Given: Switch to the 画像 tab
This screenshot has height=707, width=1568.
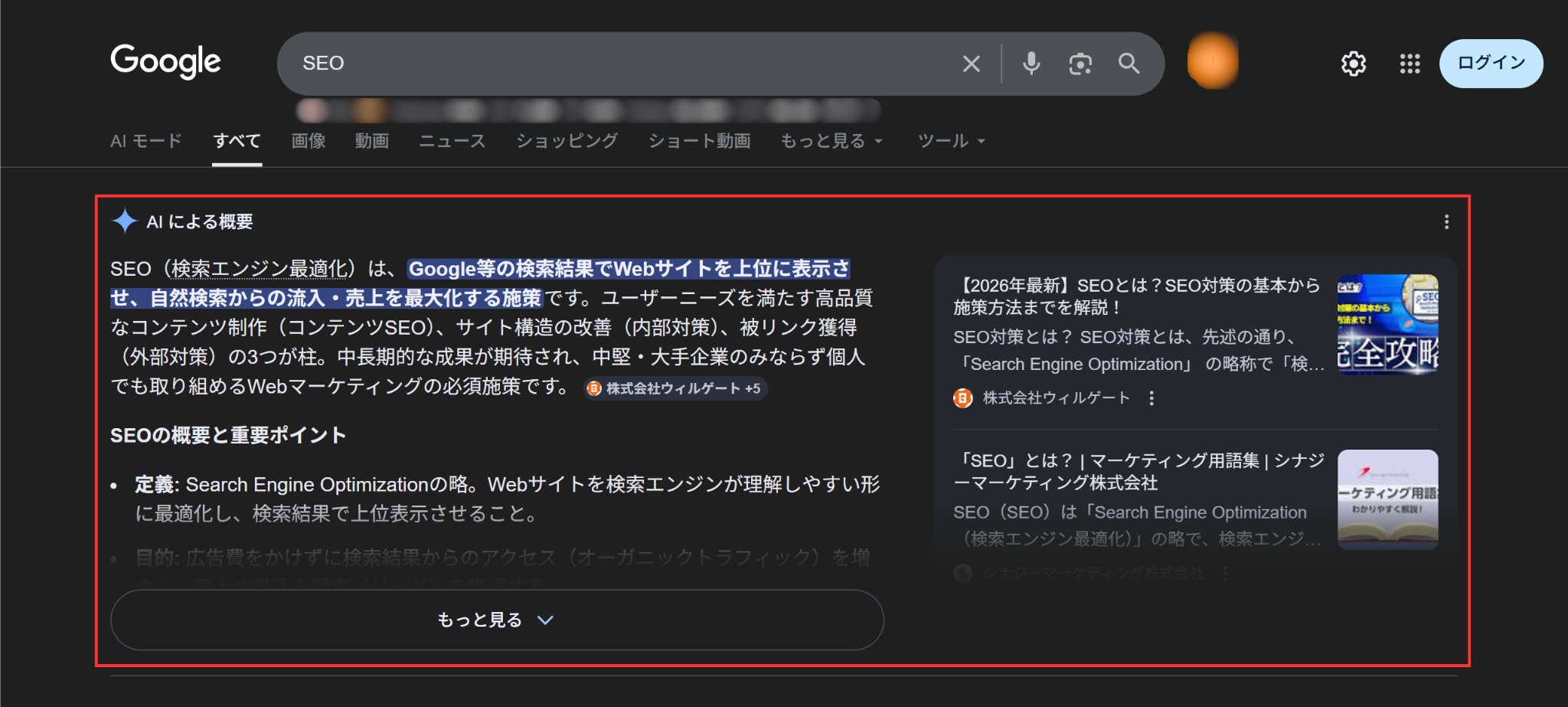Looking at the screenshot, I should (x=307, y=141).
